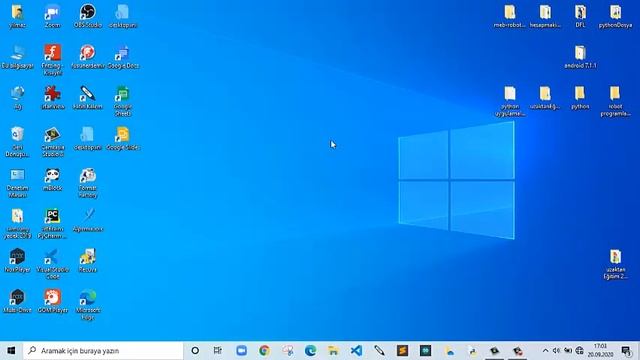Open the network globe tray icon
This screenshot has height=360, width=640.
579,351
